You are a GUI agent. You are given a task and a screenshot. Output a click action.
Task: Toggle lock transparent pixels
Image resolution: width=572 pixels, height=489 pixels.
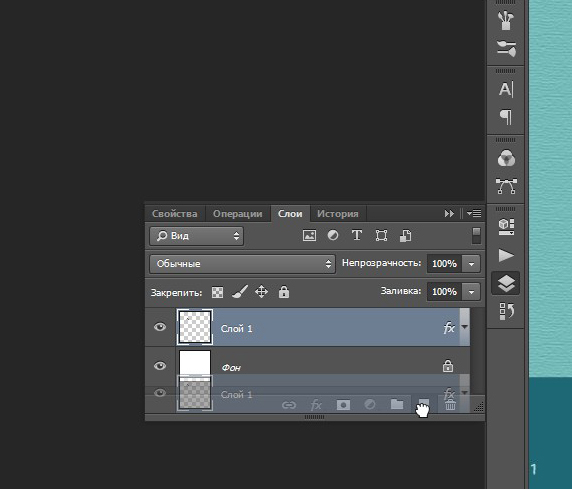(x=217, y=292)
